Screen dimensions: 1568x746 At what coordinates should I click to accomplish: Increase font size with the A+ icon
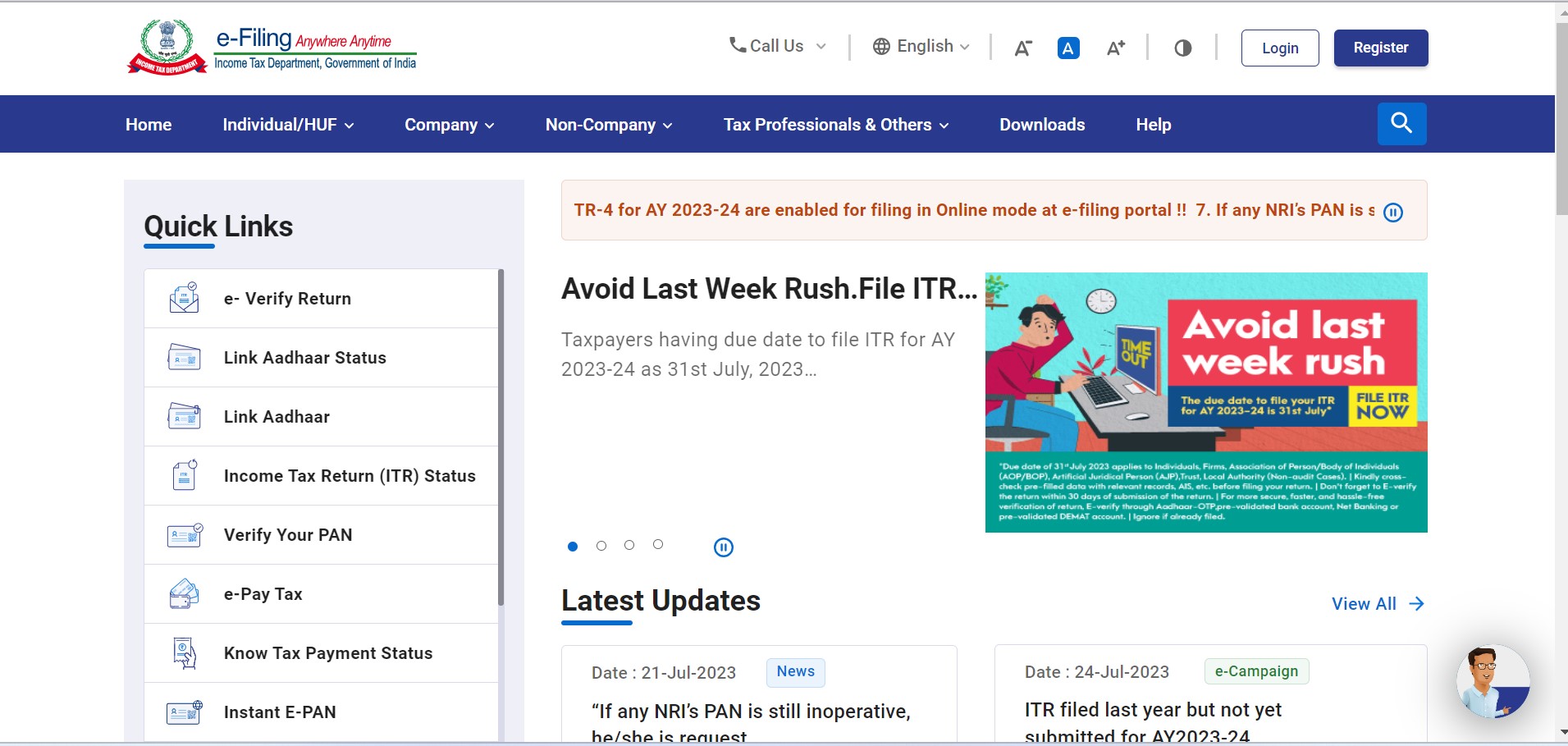(1115, 48)
